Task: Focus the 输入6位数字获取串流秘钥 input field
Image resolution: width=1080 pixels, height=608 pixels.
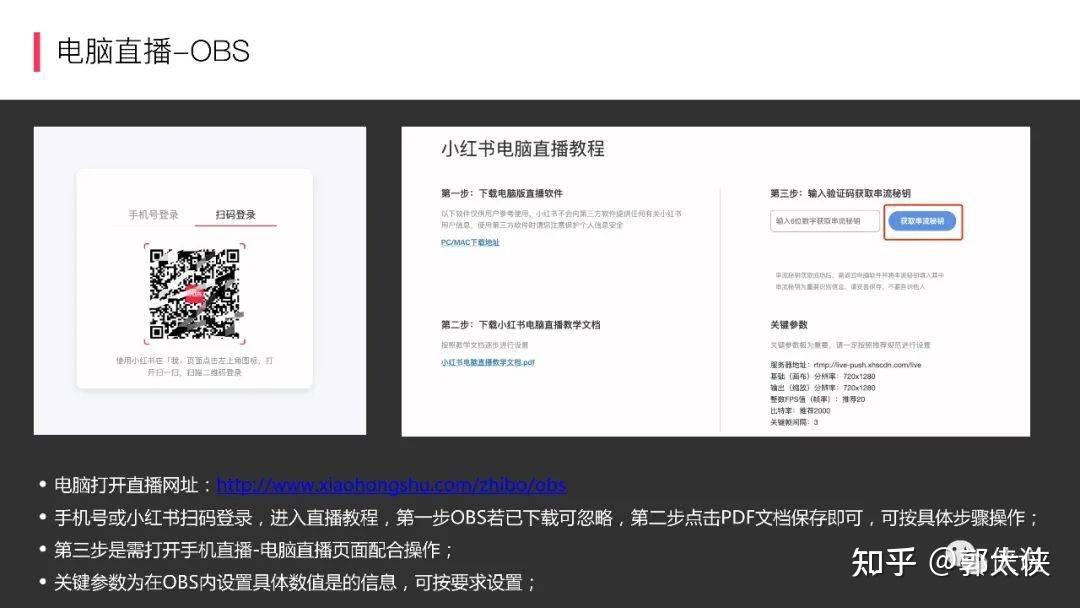Action: point(824,221)
